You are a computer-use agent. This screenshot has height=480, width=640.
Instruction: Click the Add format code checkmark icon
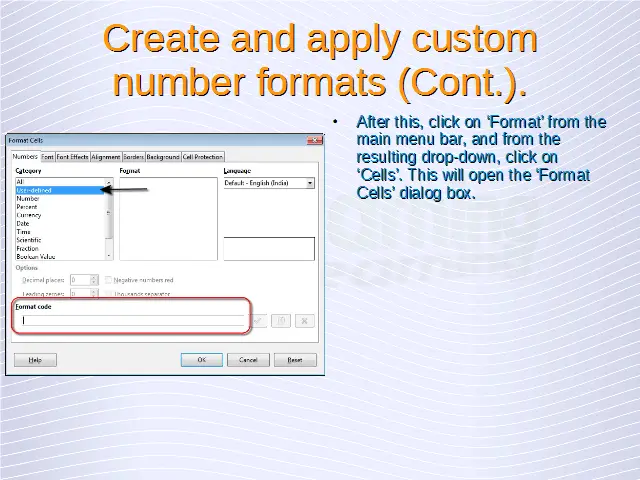pos(258,321)
